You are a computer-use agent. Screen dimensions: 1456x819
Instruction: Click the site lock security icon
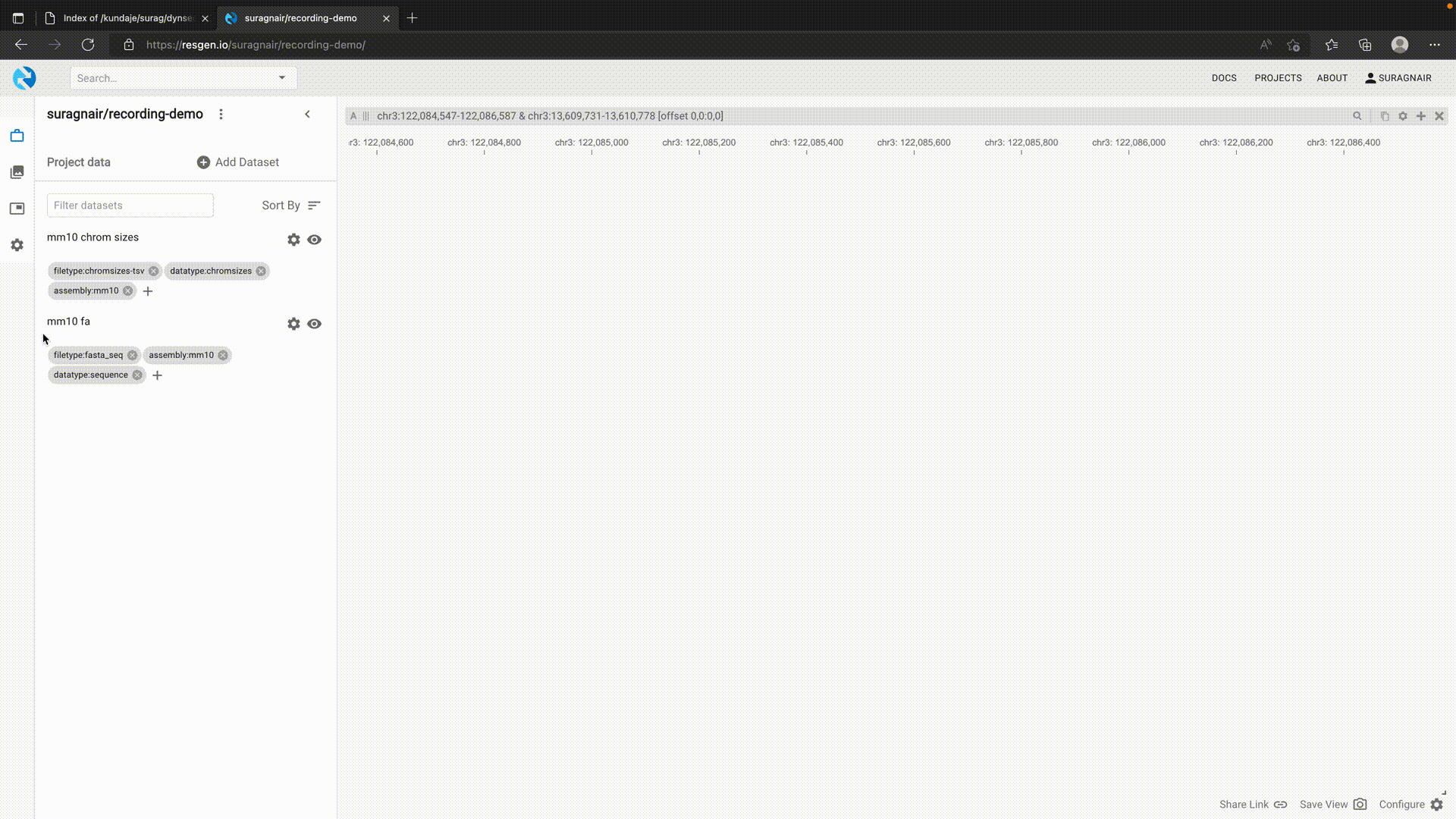[x=129, y=45]
